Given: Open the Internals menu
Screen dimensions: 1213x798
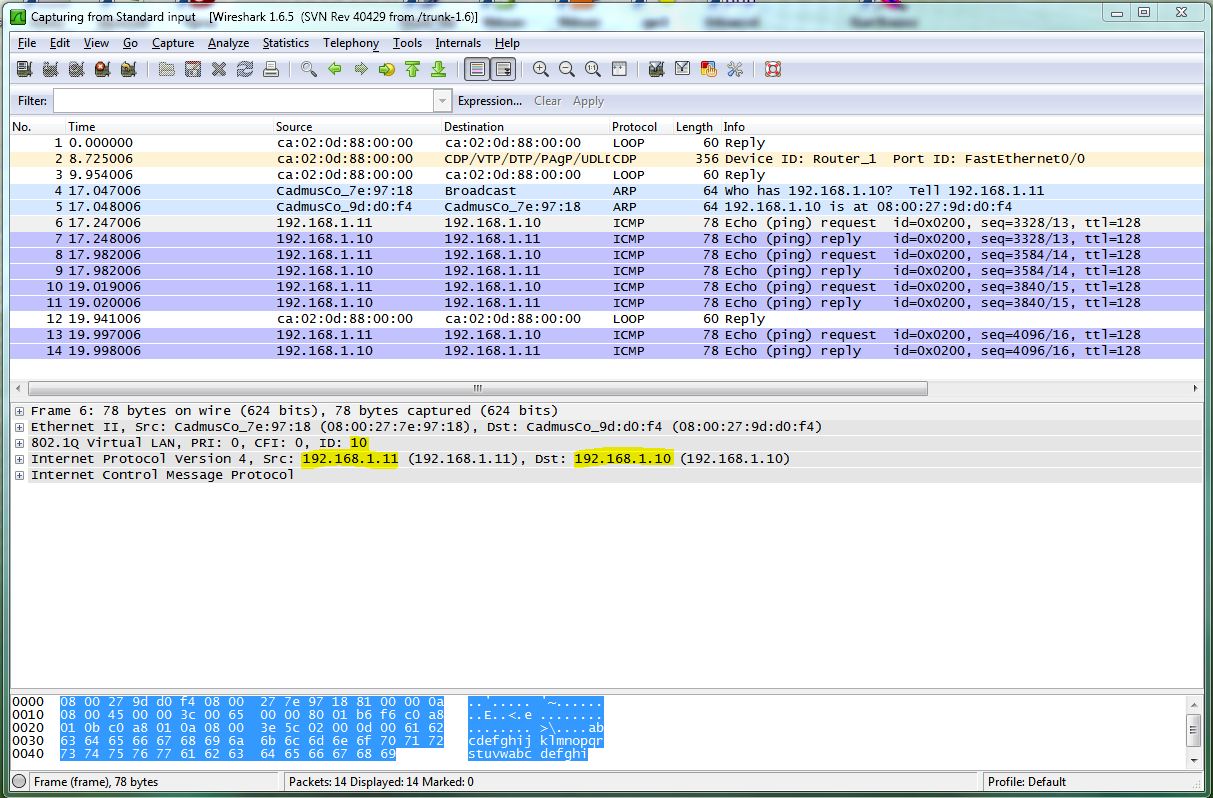Looking at the screenshot, I should (x=458, y=43).
